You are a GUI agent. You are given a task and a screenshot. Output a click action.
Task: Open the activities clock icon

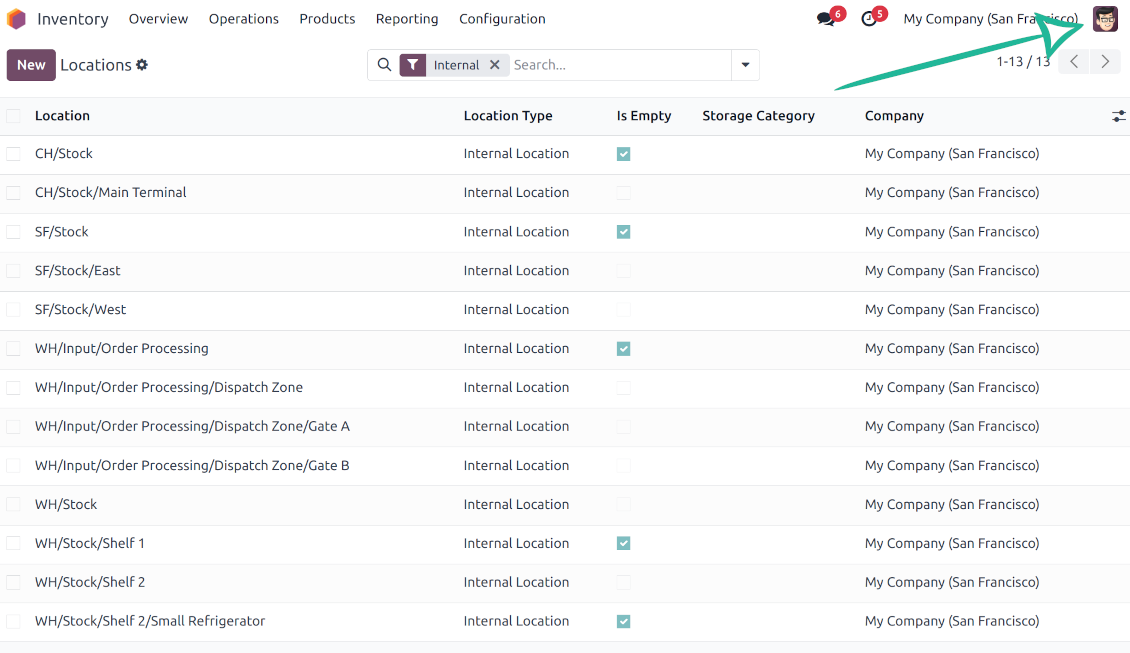click(x=868, y=19)
